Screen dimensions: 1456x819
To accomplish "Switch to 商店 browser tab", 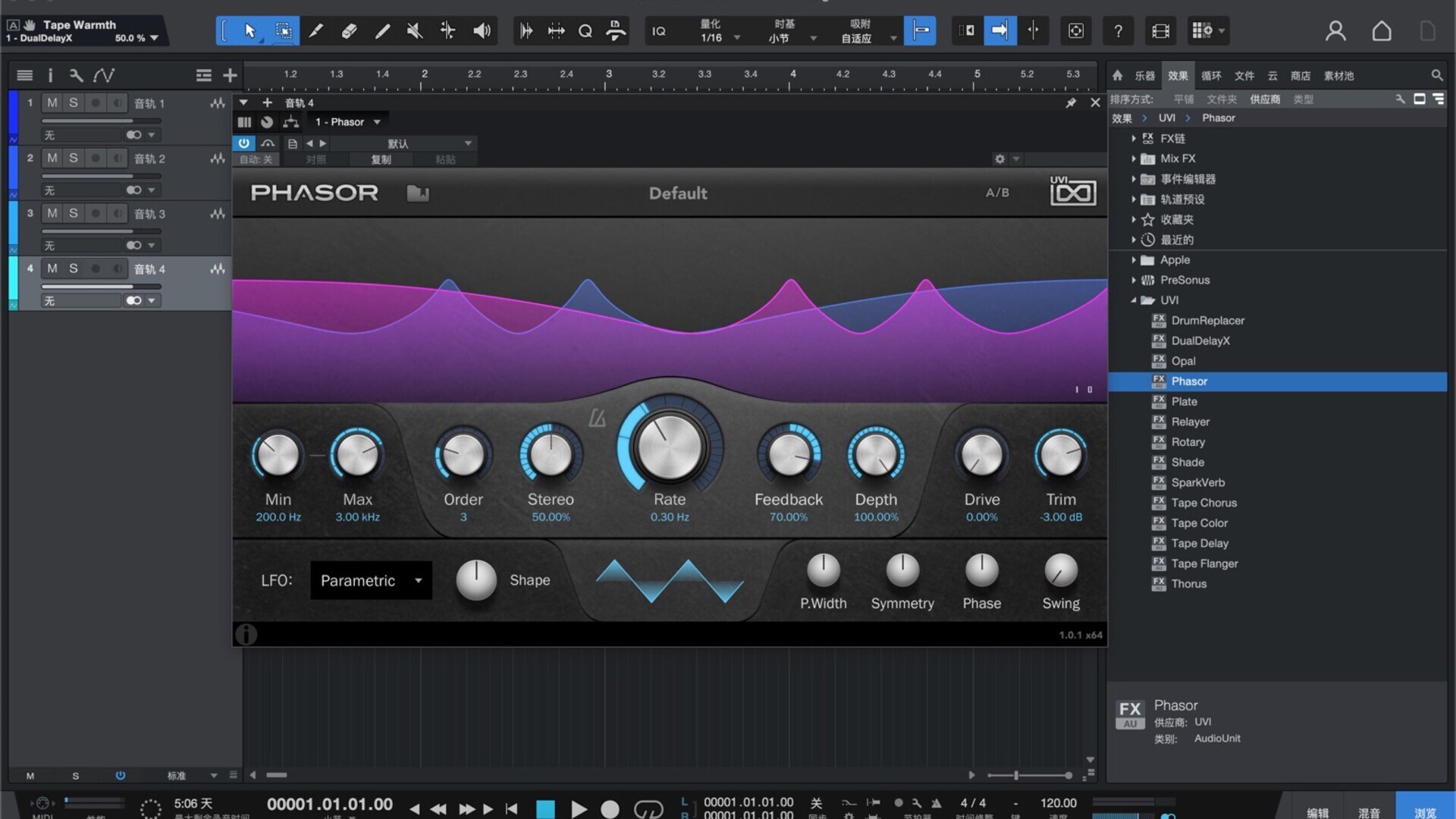I will [x=1301, y=76].
